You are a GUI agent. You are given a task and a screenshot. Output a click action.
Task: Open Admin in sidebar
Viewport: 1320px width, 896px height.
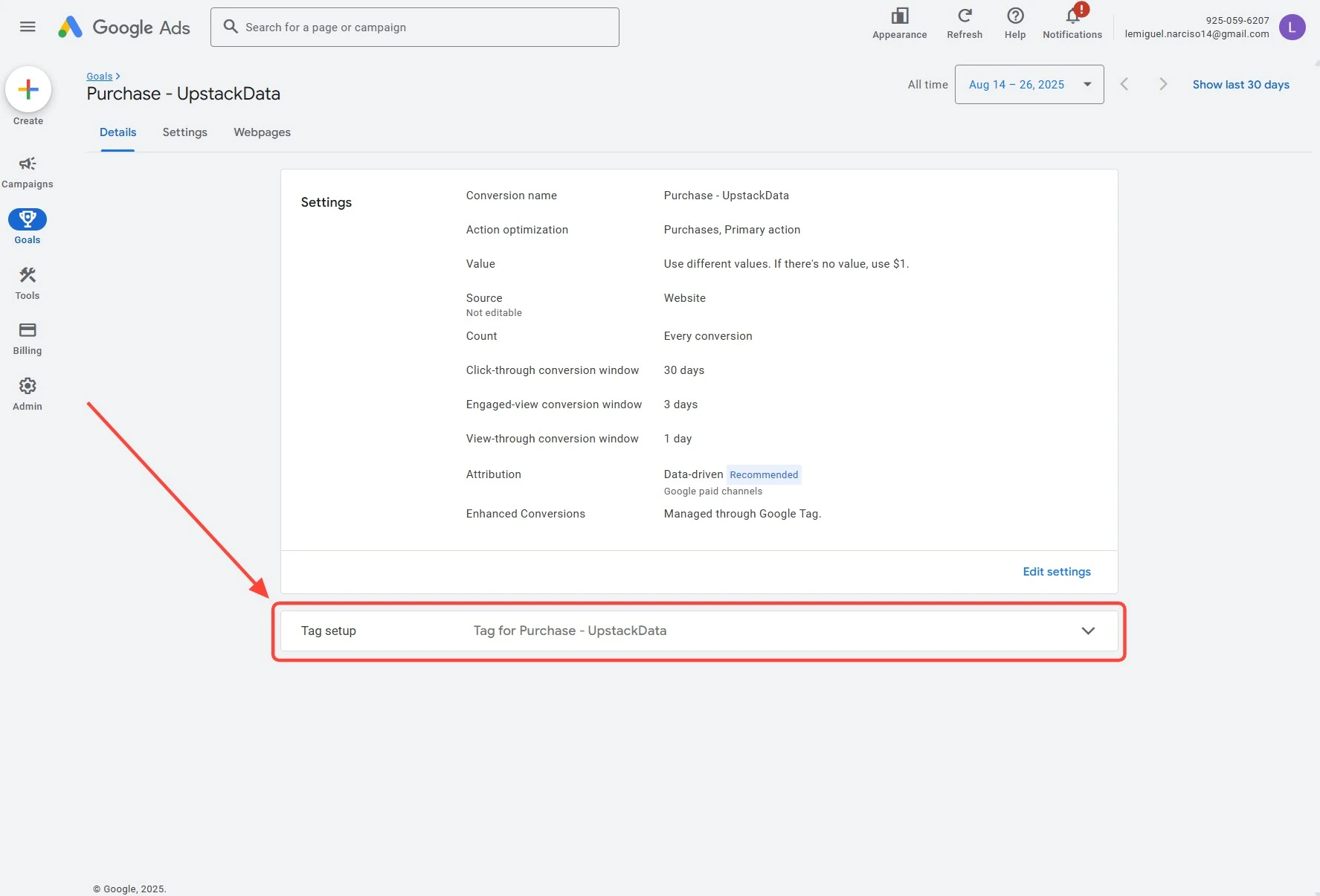pyautogui.click(x=28, y=394)
